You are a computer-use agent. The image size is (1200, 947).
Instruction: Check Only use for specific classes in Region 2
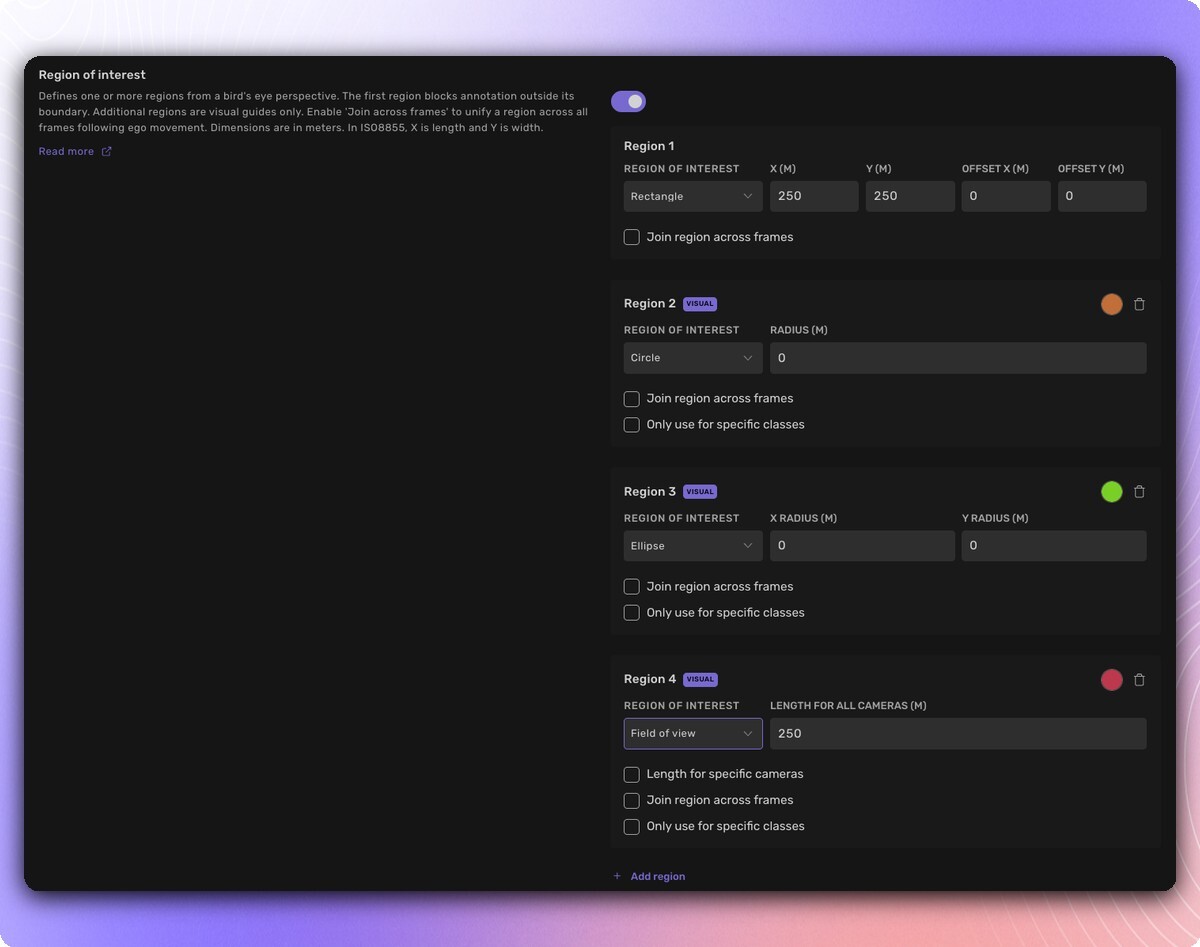(x=632, y=425)
